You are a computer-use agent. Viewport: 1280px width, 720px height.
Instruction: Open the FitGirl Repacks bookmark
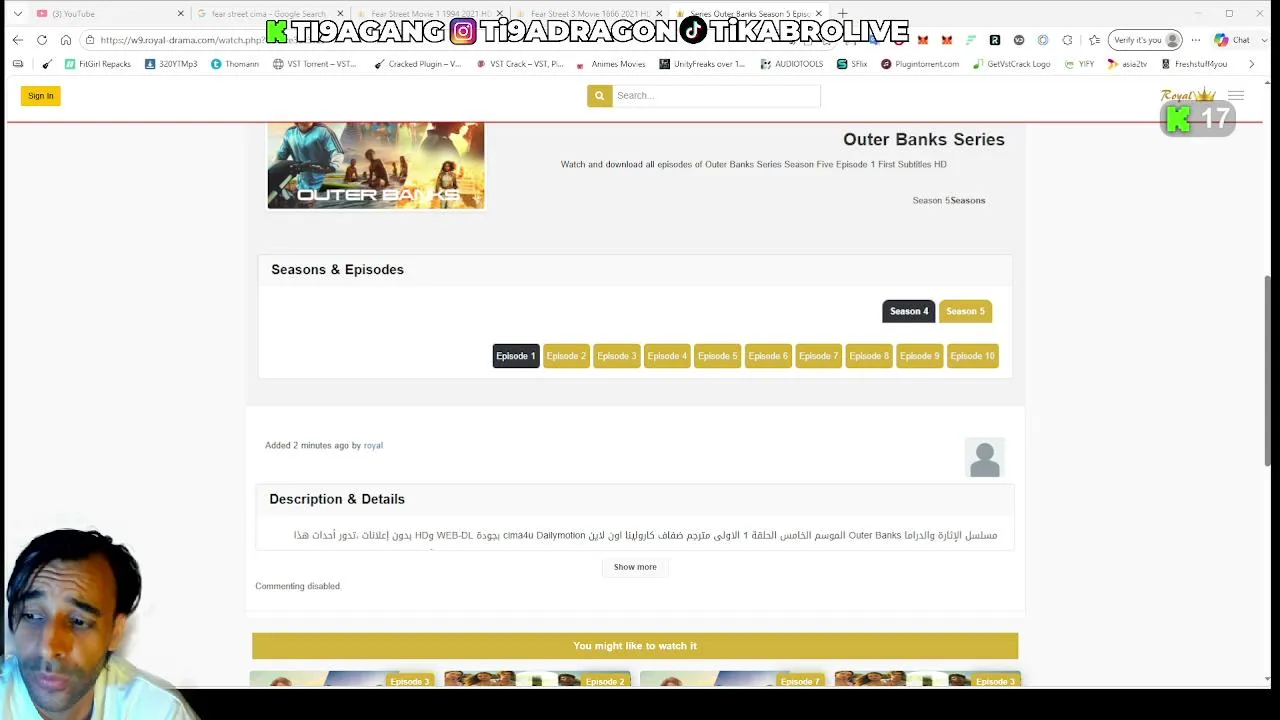(98, 64)
